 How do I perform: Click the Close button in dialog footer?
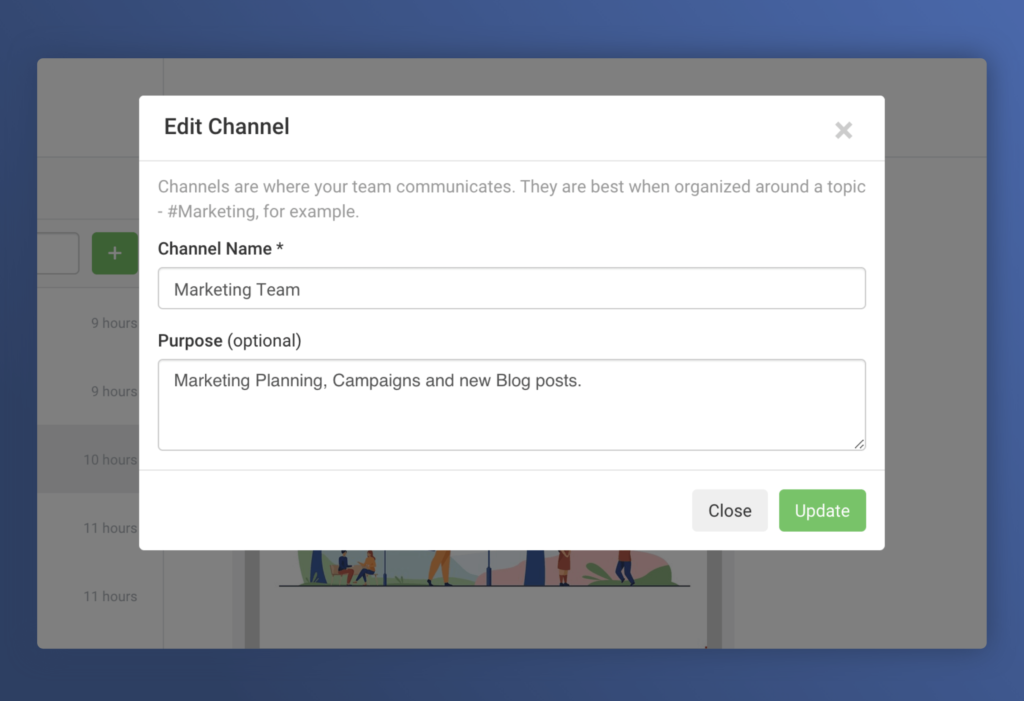coord(729,510)
